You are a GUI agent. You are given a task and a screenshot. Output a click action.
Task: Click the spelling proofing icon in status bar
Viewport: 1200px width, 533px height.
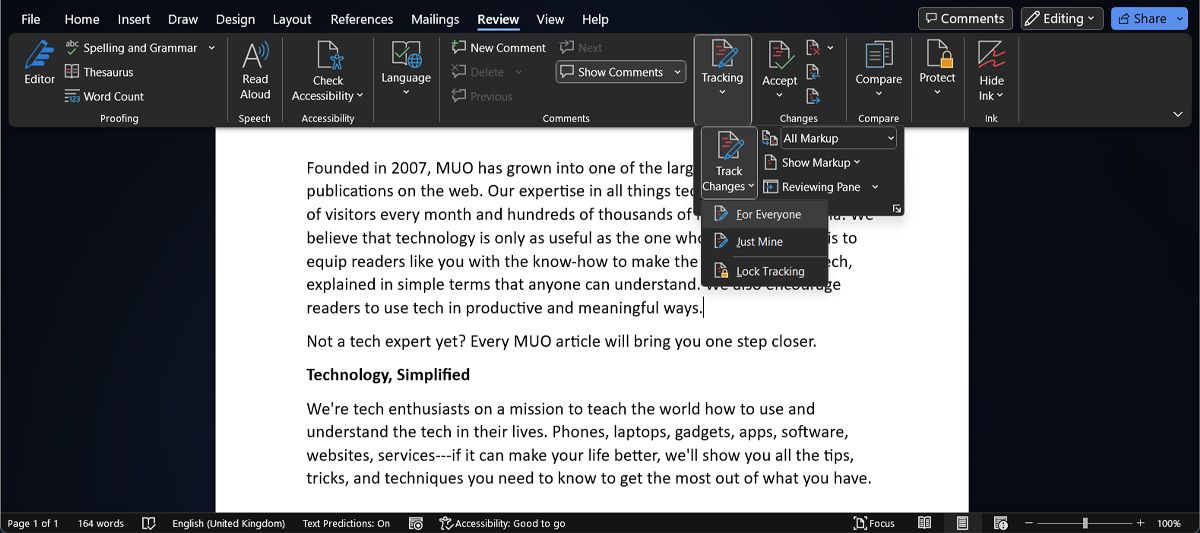click(149, 523)
